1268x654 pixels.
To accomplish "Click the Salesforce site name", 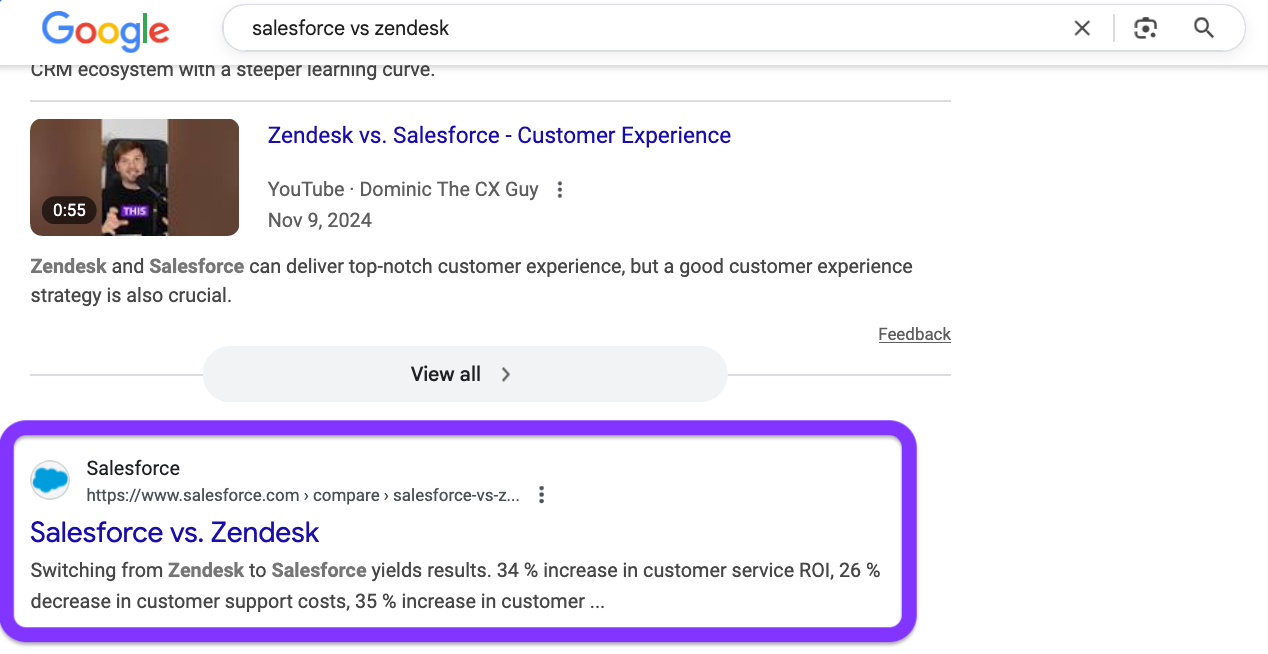I will pos(133,468).
